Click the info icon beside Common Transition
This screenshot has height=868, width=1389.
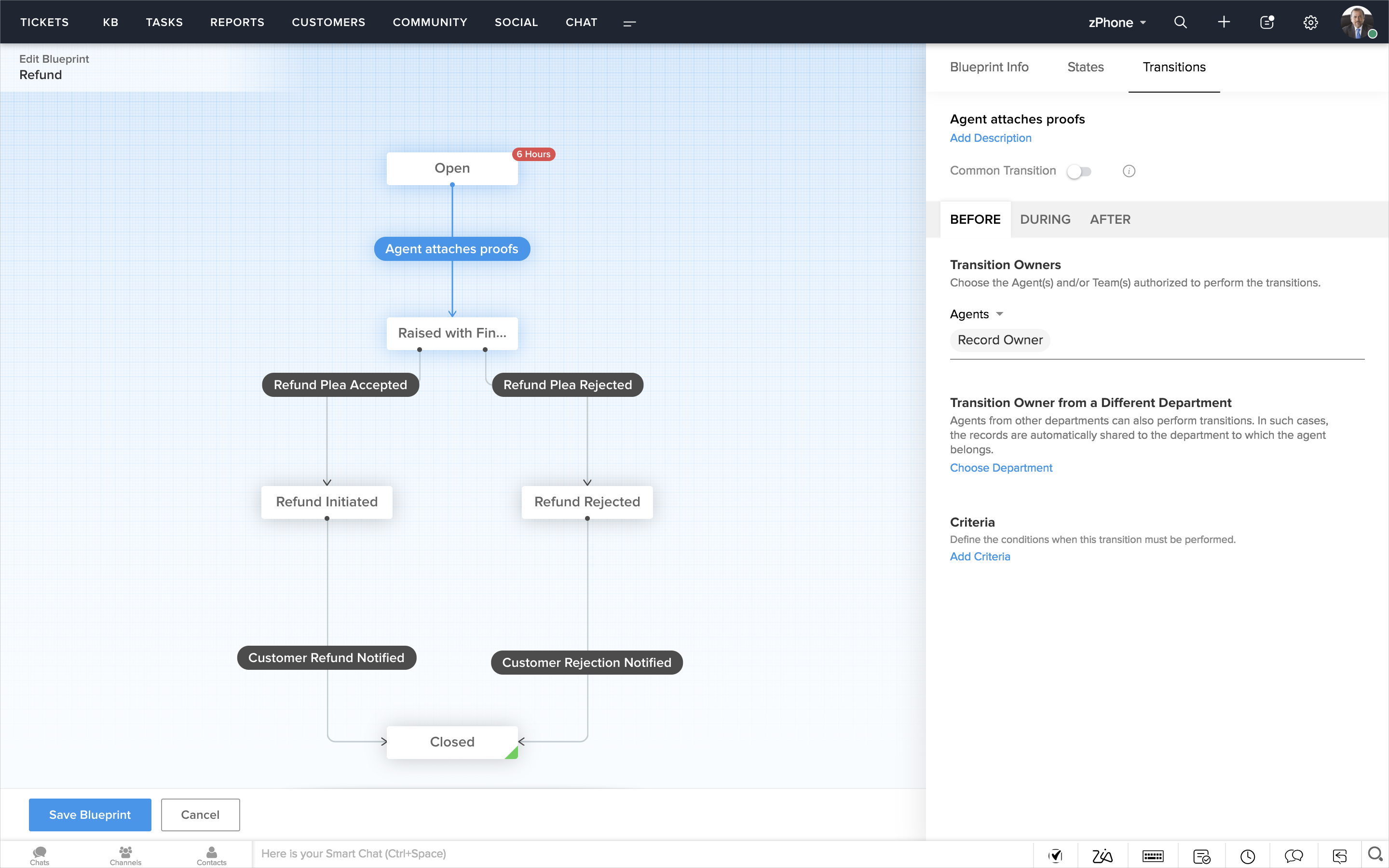[1129, 171]
